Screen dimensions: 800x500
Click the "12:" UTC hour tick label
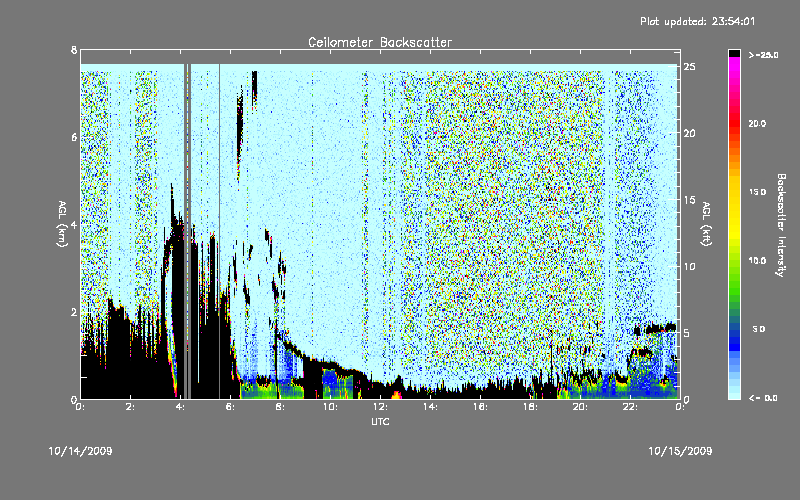point(380,407)
